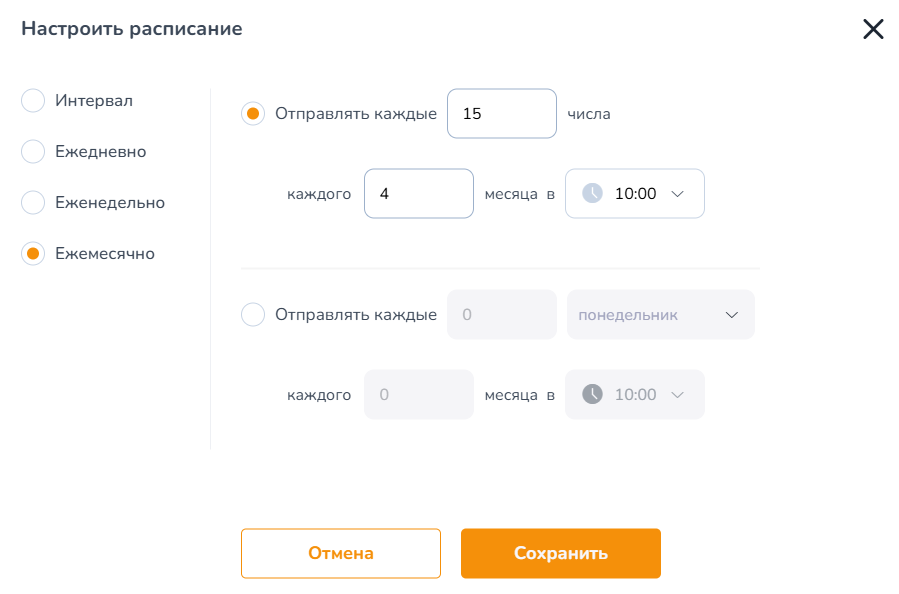This screenshot has height=594, width=899.
Task: Select the Ежемесячно radio button
Action: coord(33,253)
